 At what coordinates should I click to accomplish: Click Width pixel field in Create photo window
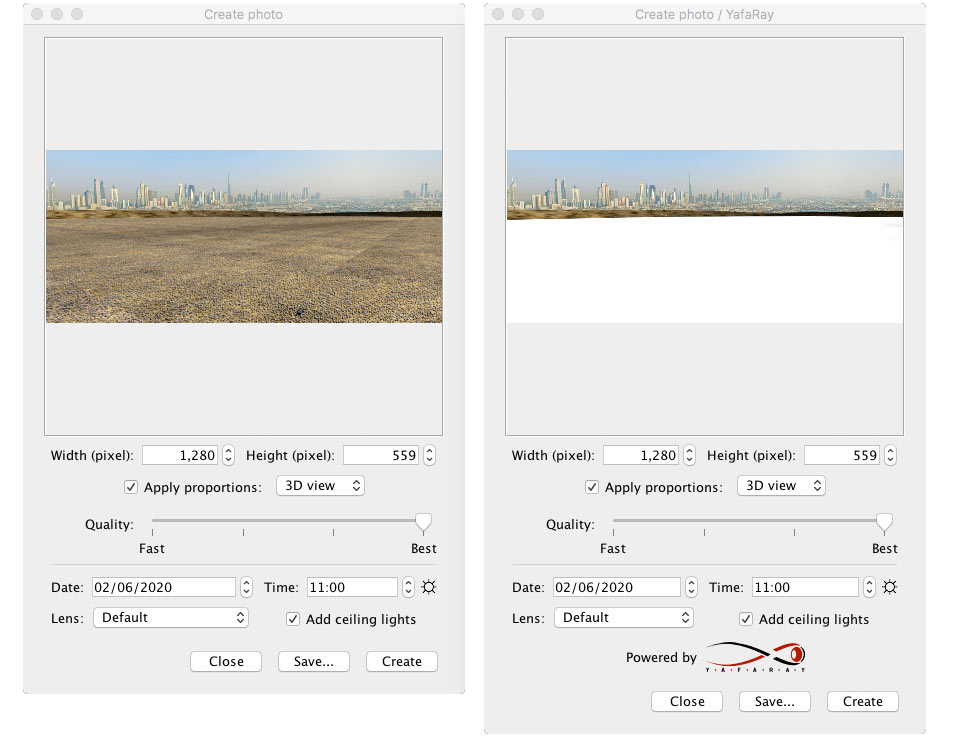tap(180, 455)
